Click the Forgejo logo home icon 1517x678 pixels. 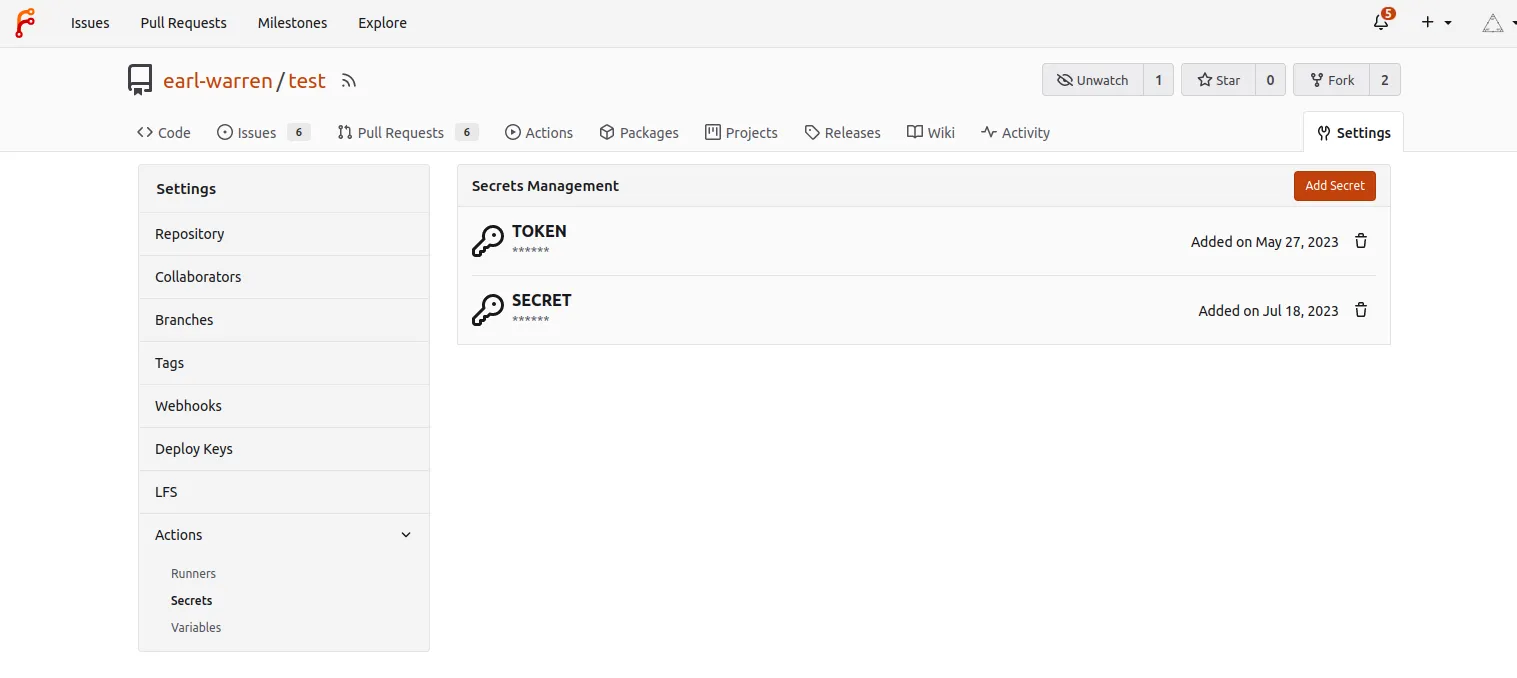click(x=25, y=23)
